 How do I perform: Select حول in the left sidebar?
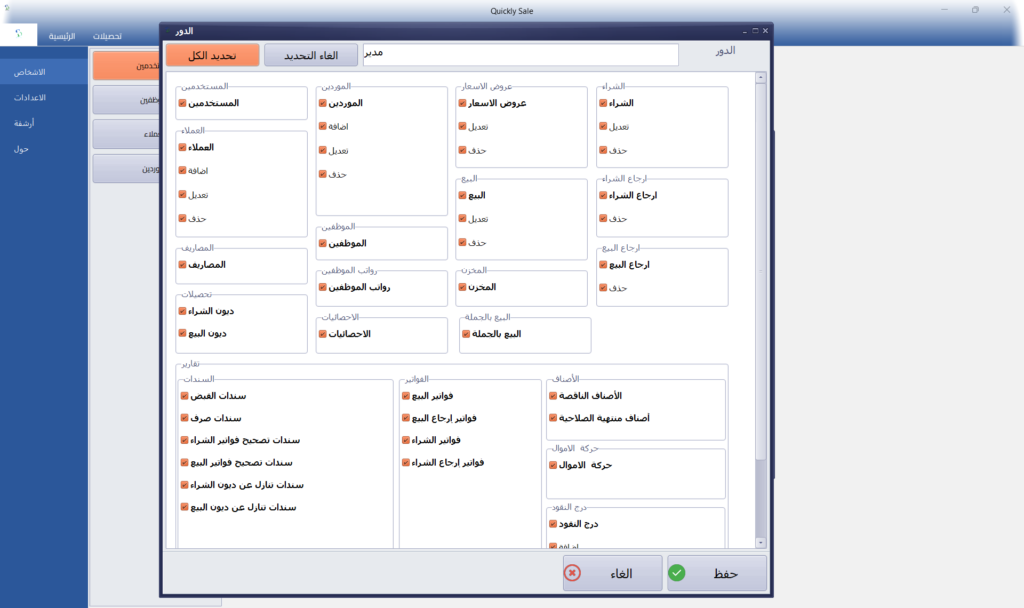pyautogui.click(x=44, y=149)
